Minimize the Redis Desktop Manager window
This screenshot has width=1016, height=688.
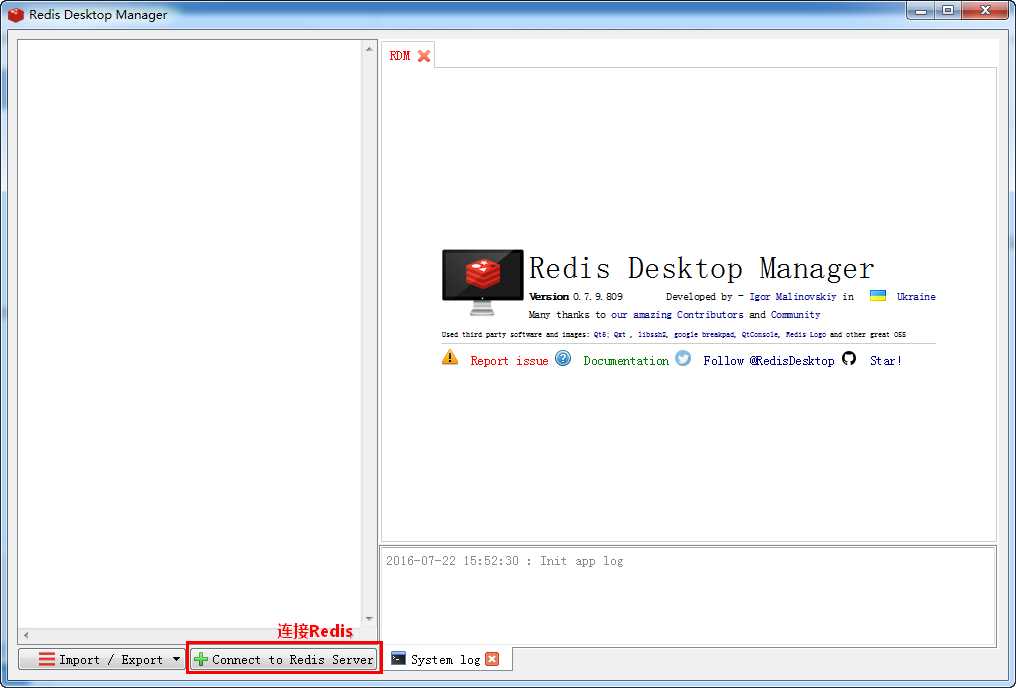point(921,10)
